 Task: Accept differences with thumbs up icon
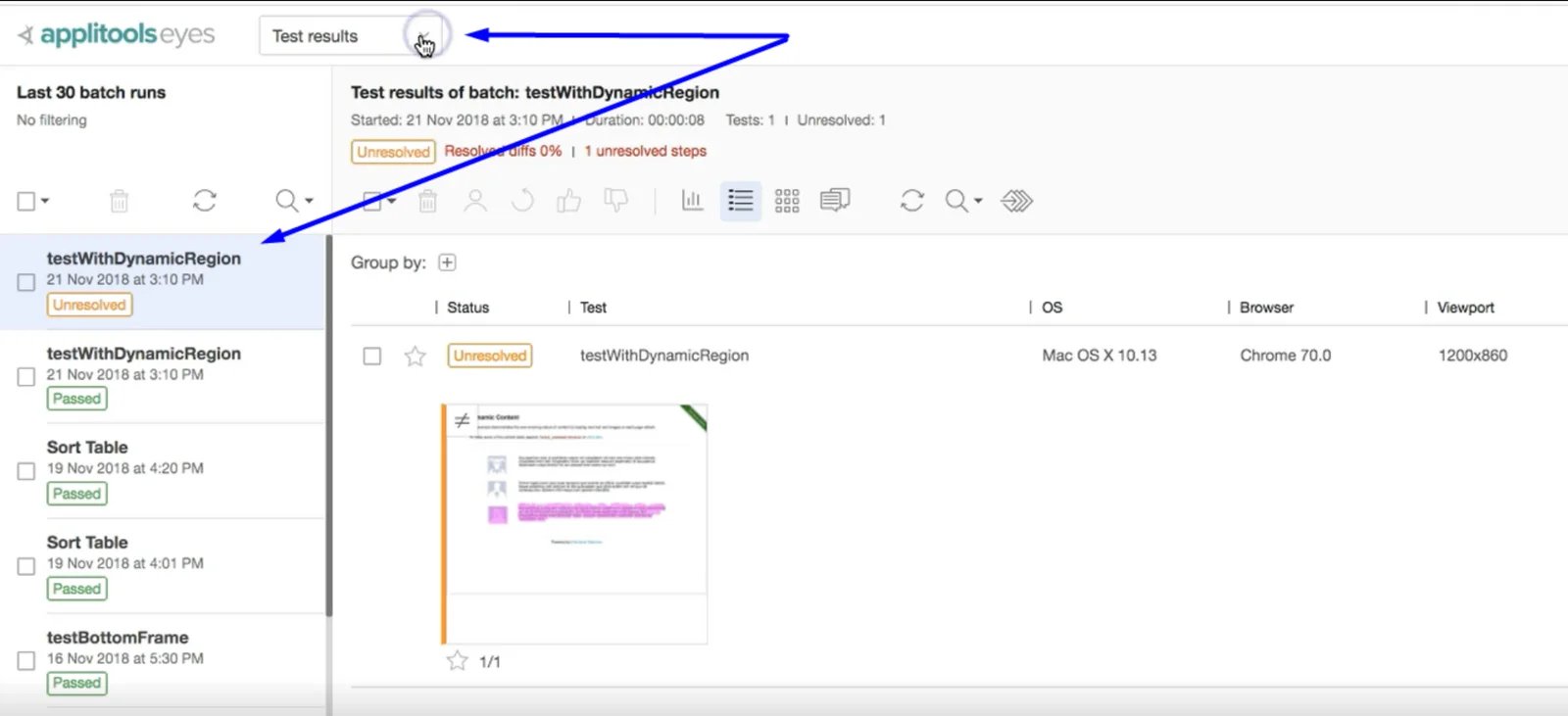568,201
